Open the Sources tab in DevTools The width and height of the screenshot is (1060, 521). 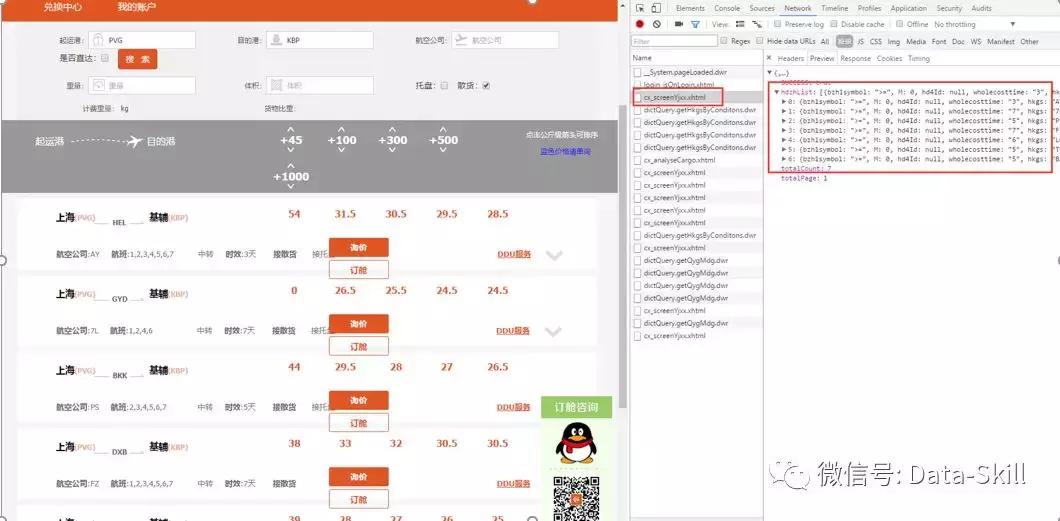(x=762, y=8)
